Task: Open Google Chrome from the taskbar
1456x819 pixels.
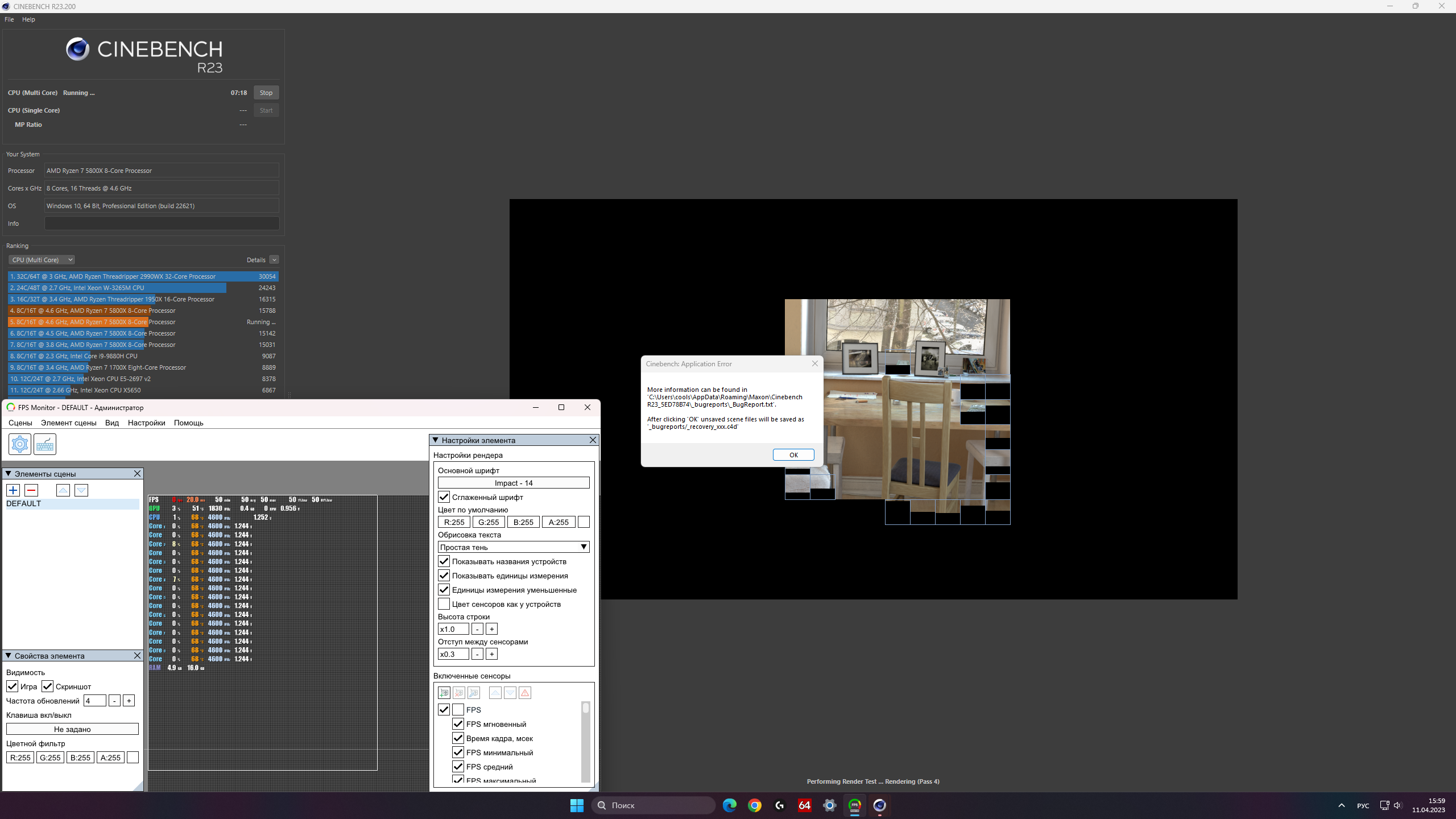Action: [755, 805]
